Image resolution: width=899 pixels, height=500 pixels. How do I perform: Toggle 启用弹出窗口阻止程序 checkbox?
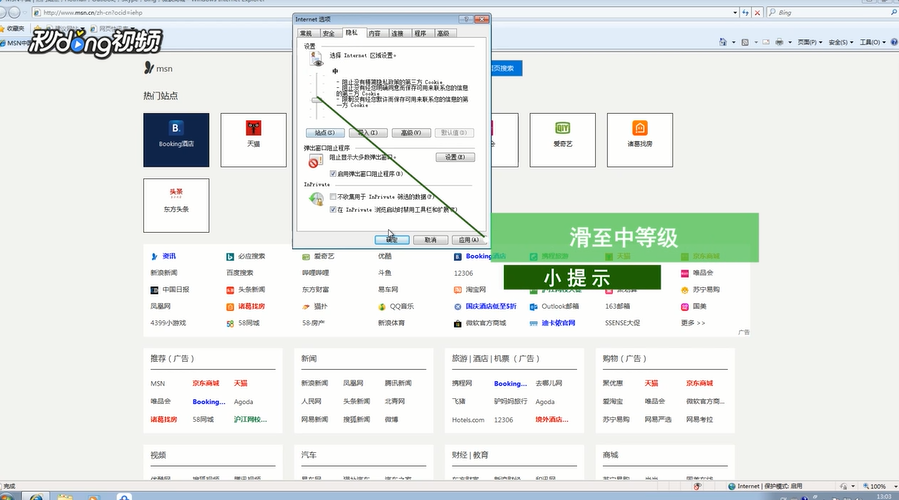click(333, 173)
